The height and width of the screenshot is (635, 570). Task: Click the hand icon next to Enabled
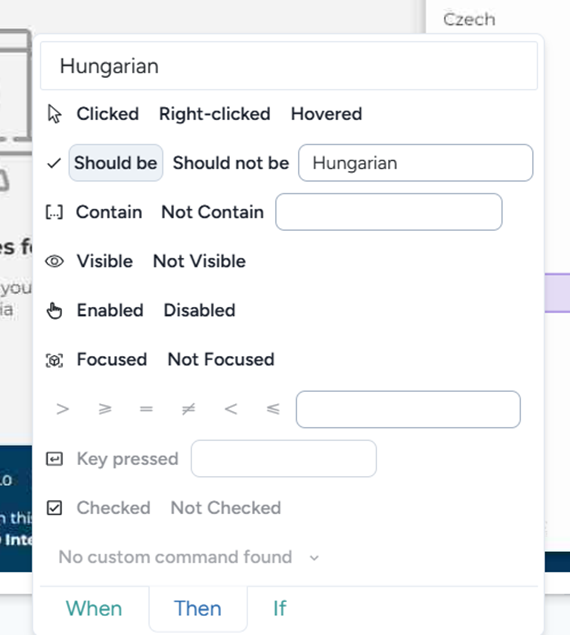(x=54, y=311)
